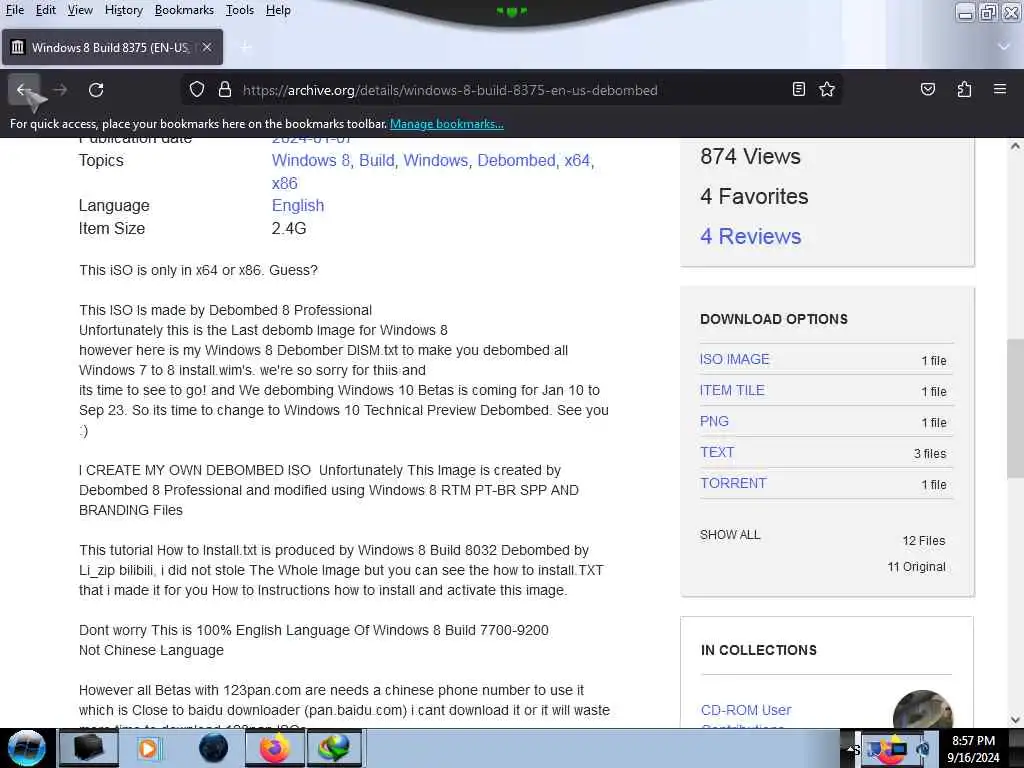
Task: Open the x64 topic link
Action: click(579, 161)
